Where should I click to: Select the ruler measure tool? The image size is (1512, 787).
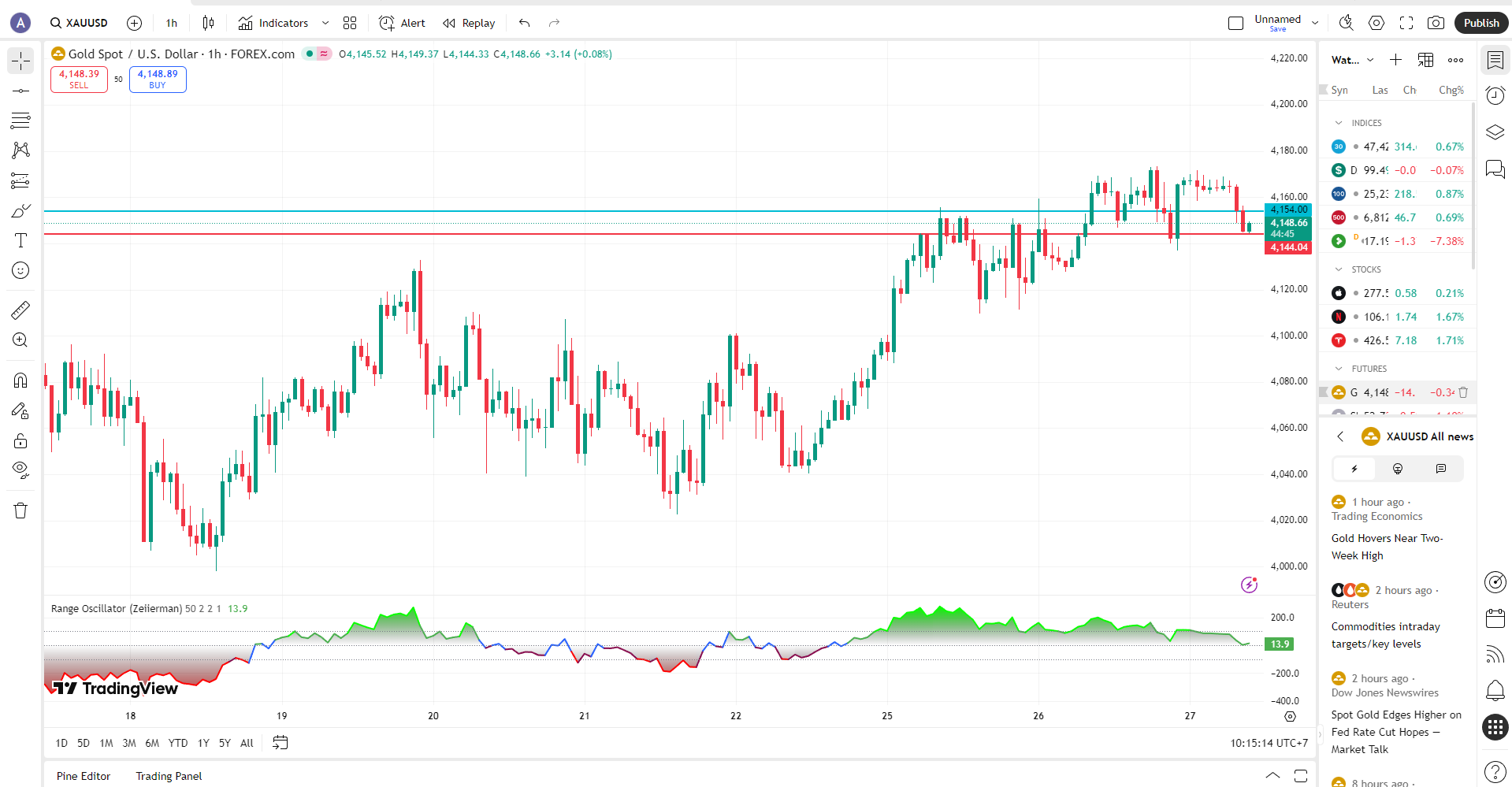pos(20,310)
